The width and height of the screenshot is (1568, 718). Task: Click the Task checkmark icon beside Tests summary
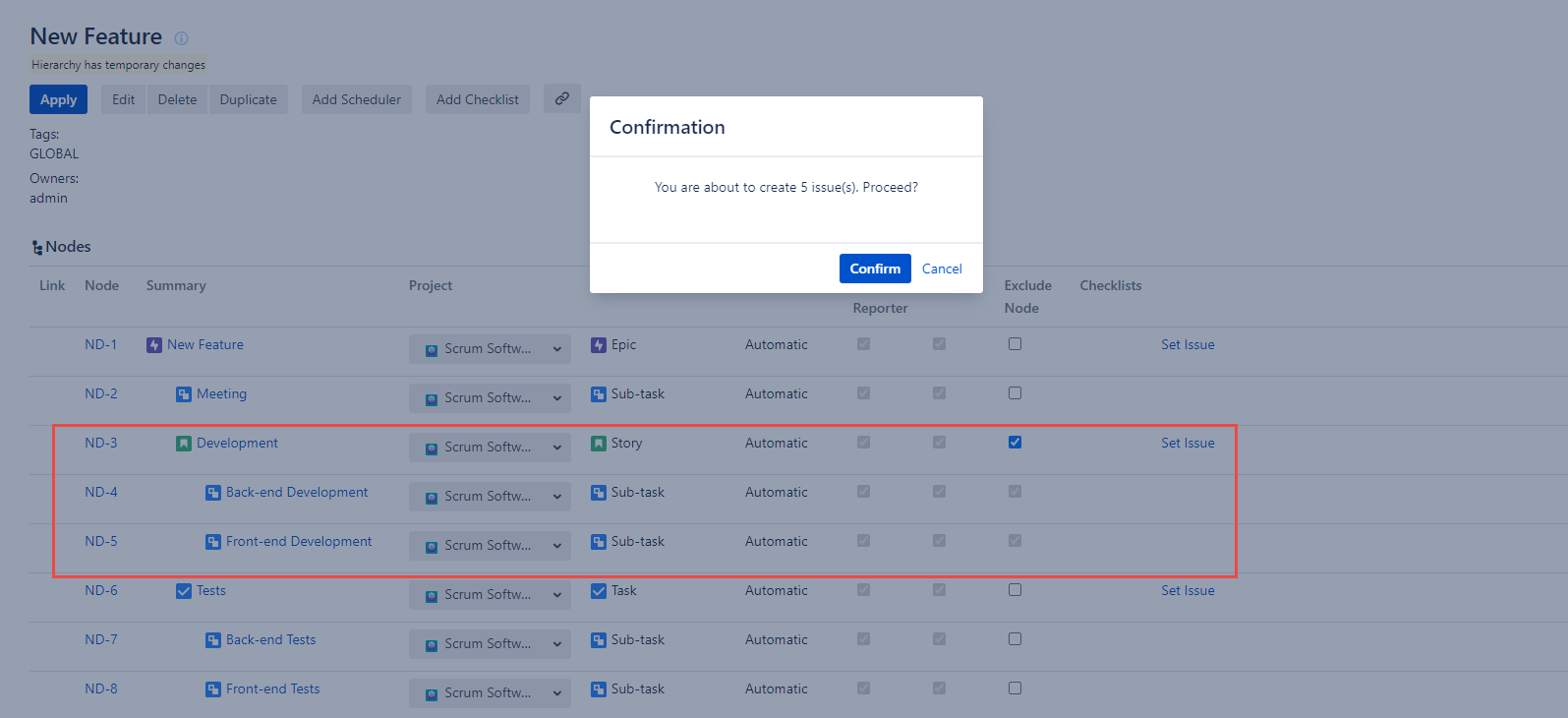[184, 591]
